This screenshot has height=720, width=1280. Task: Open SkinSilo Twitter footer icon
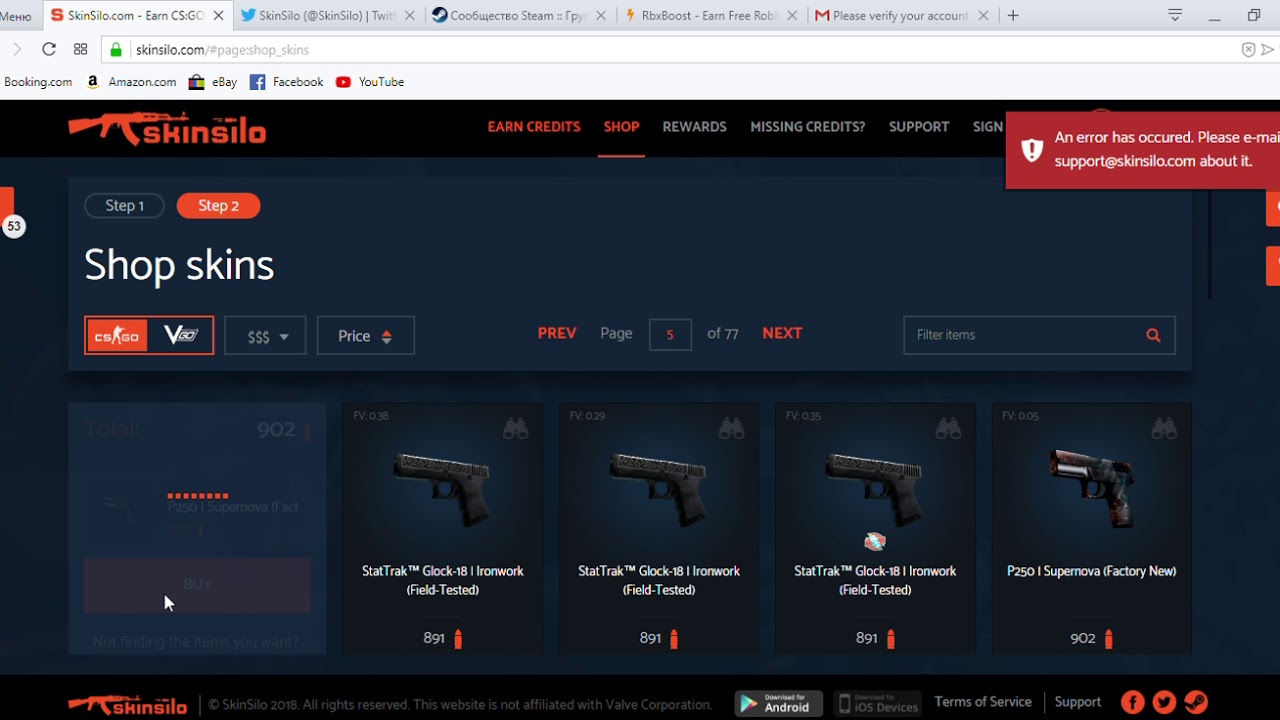pyautogui.click(x=1164, y=703)
